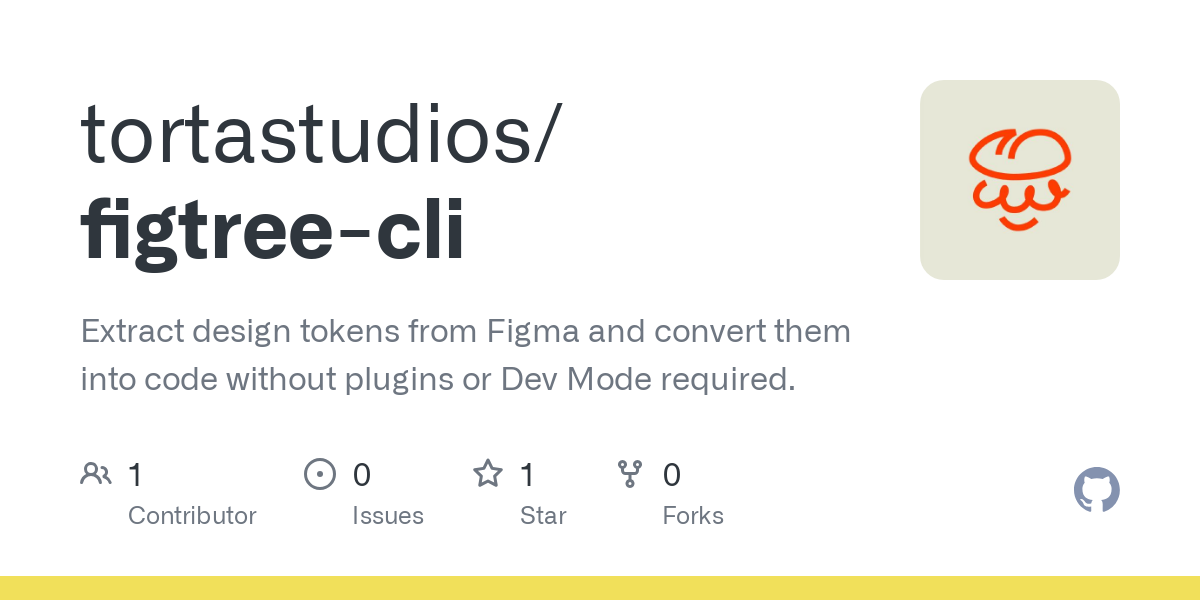The width and height of the screenshot is (1200, 600).
Task: Click the star count number 1
Action: 527,474
